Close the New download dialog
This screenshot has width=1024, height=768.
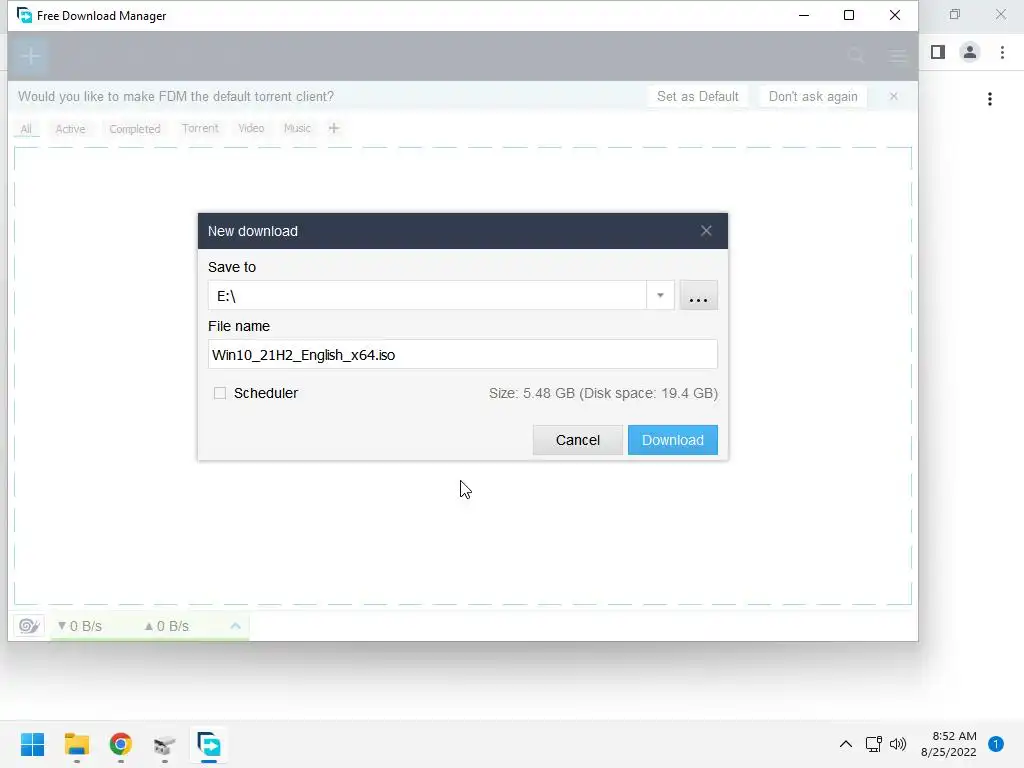click(x=706, y=231)
